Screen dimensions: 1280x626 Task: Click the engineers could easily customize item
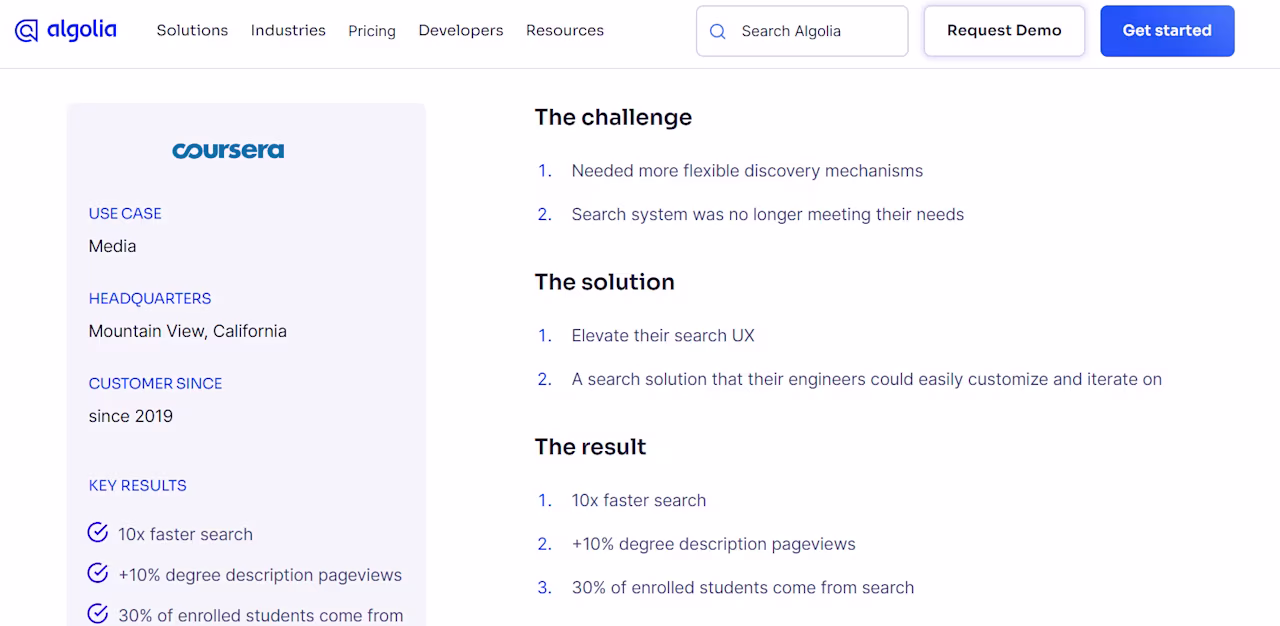(x=867, y=379)
